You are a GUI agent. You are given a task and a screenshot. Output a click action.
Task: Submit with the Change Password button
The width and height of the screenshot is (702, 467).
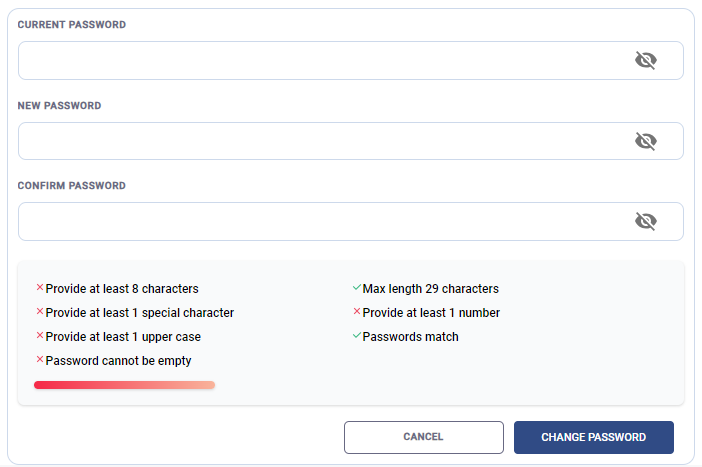[x=593, y=437]
